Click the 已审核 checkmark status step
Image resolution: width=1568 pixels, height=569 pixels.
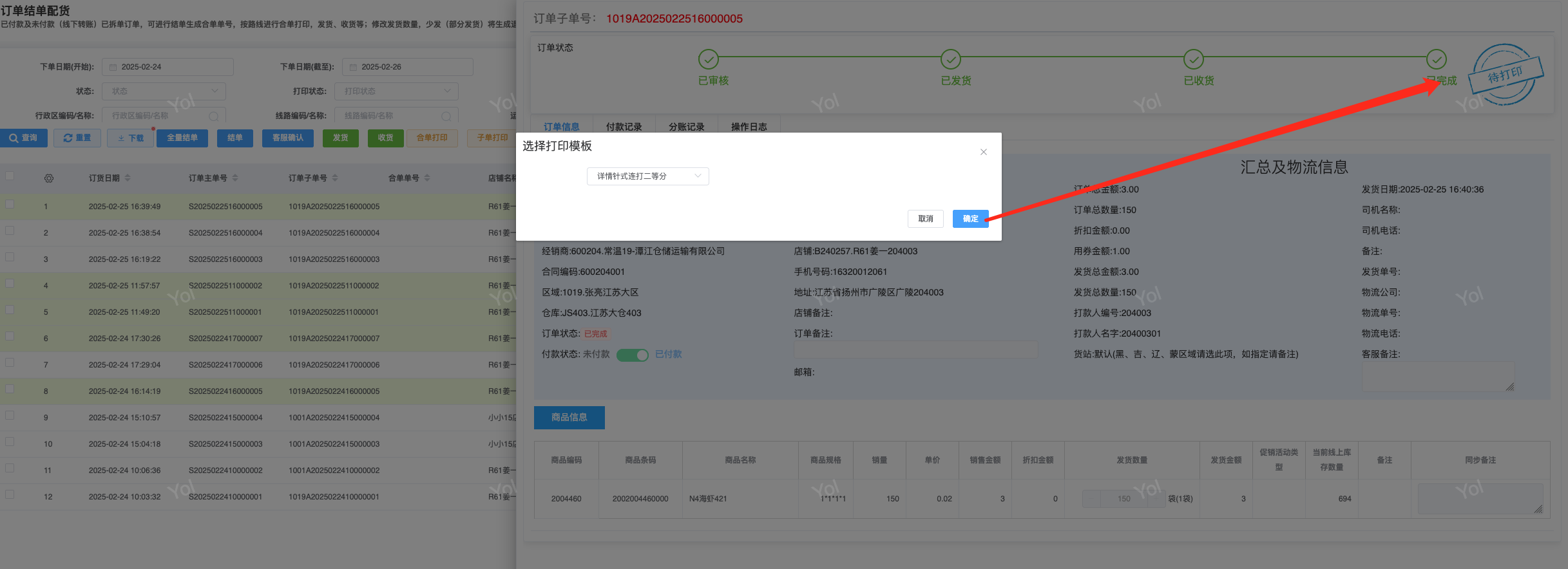(708, 59)
